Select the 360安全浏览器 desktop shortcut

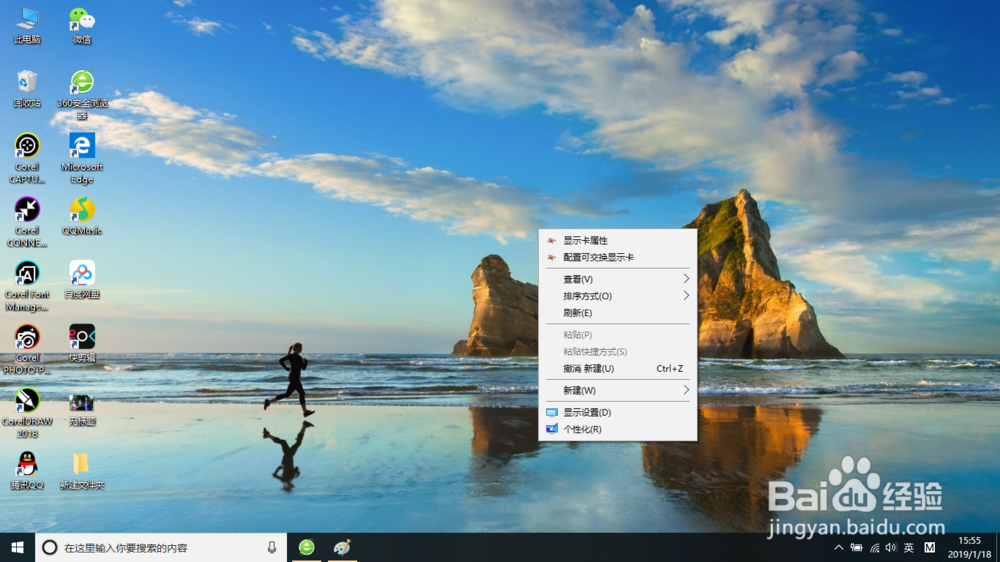[x=82, y=95]
